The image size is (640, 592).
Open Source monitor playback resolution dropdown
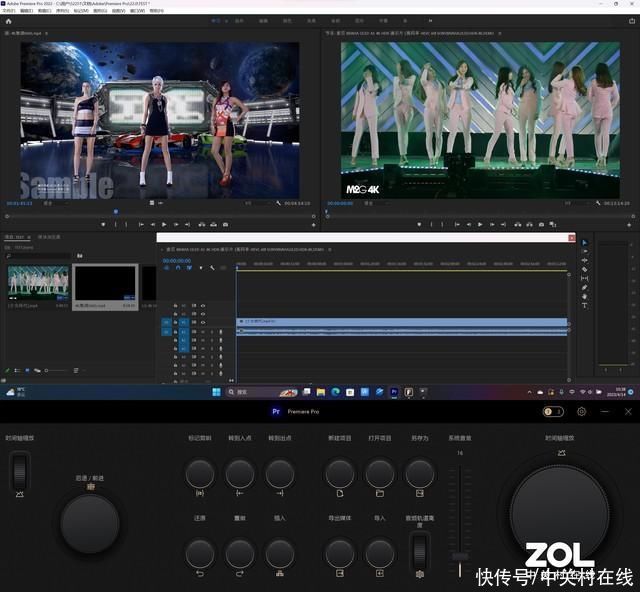pos(257,203)
